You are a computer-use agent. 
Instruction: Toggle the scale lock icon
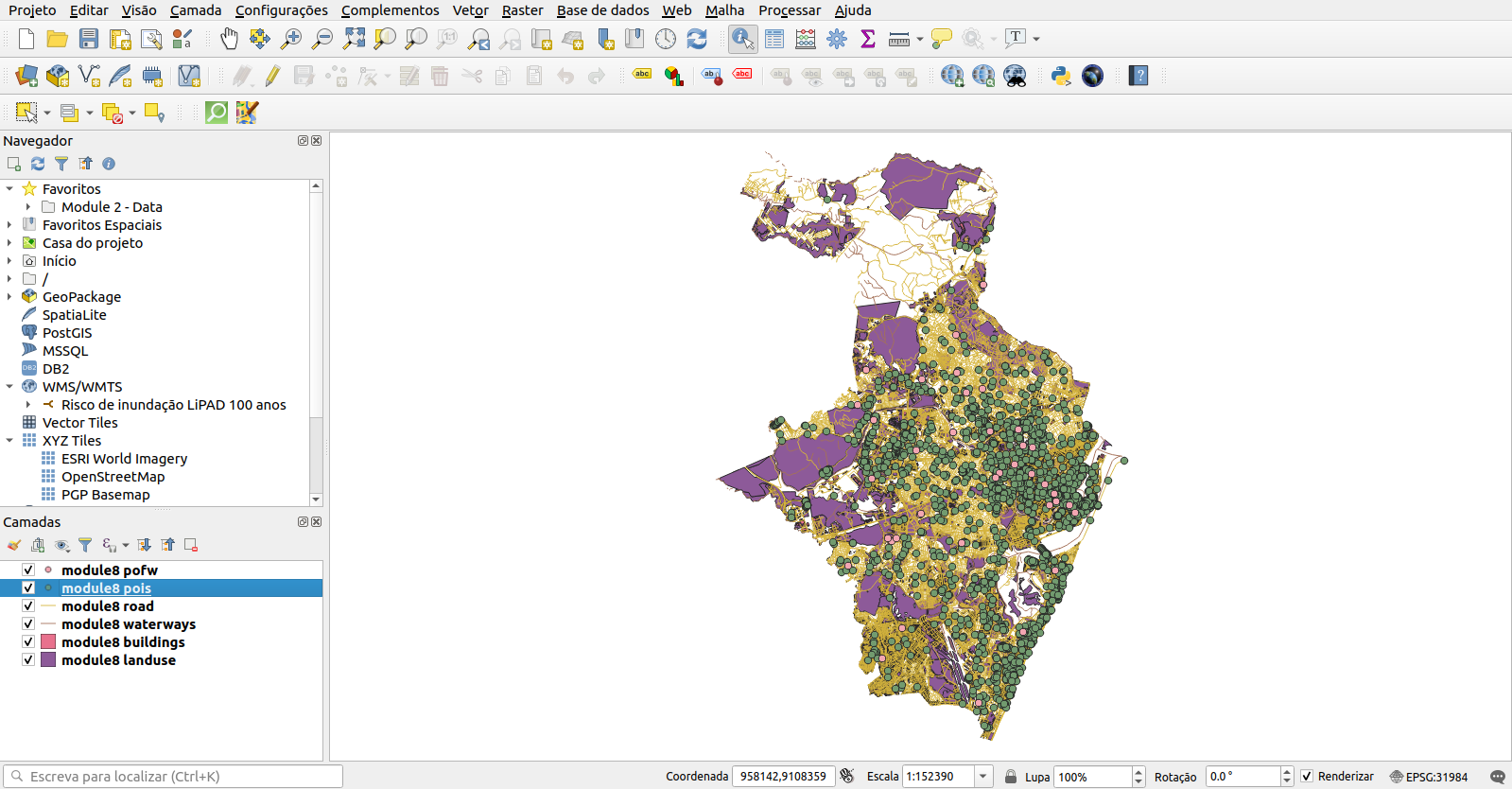[1011, 776]
